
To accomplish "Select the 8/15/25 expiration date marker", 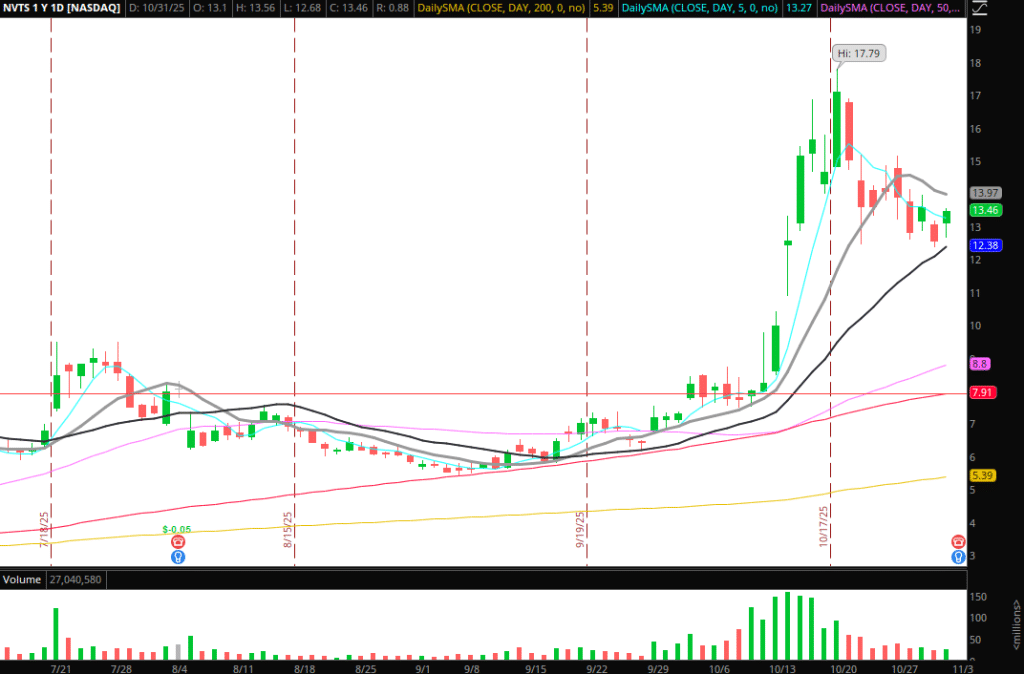I will click(287, 531).
